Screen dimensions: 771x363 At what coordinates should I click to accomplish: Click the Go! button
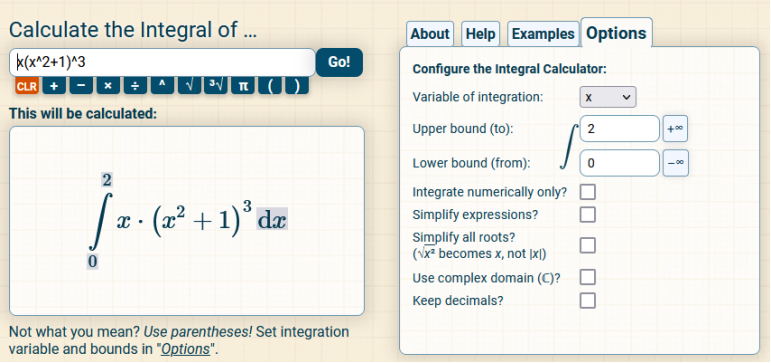pyautogui.click(x=339, y=62)
